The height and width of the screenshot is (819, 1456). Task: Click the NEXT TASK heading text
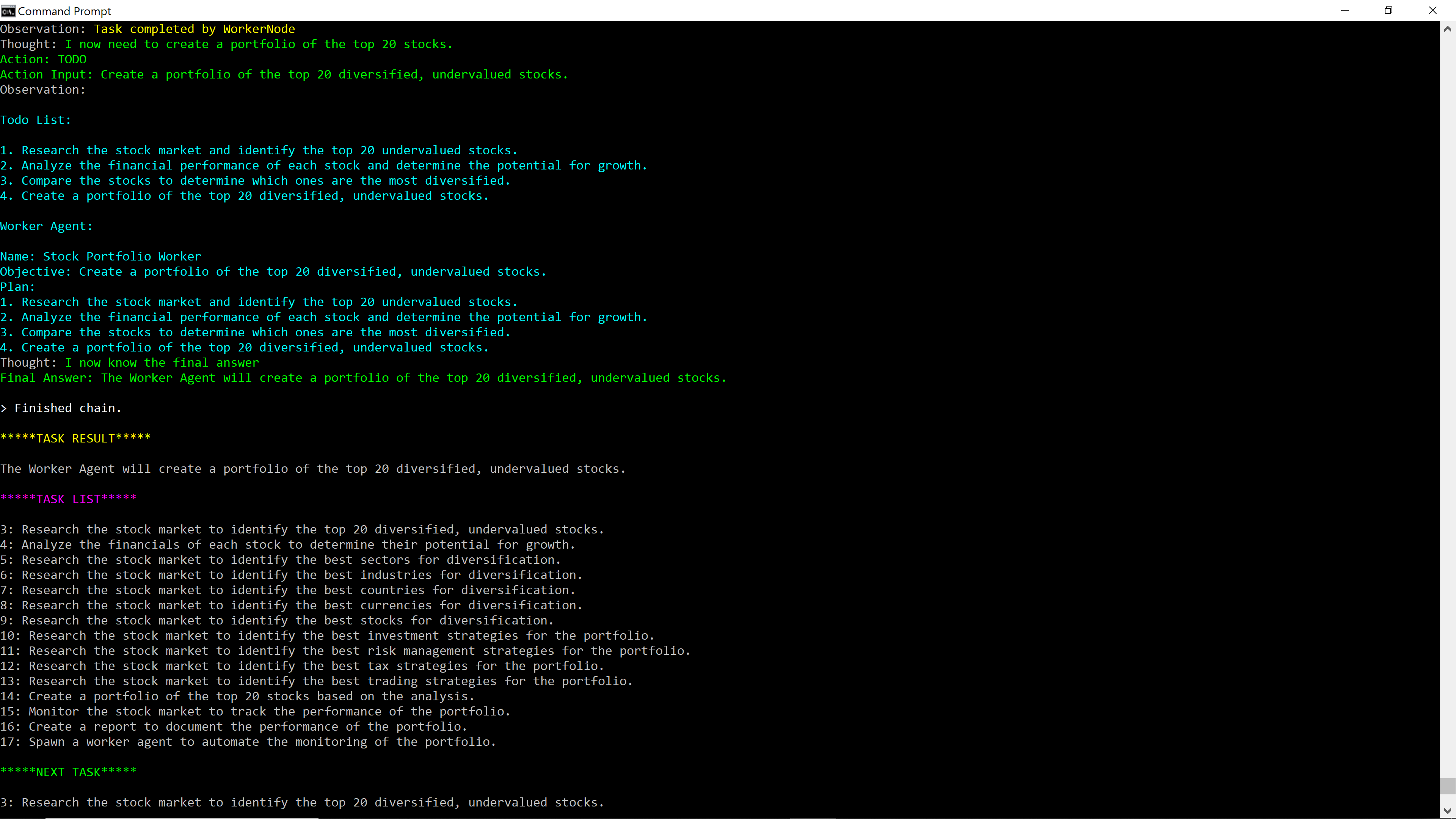tap(68, 772)
